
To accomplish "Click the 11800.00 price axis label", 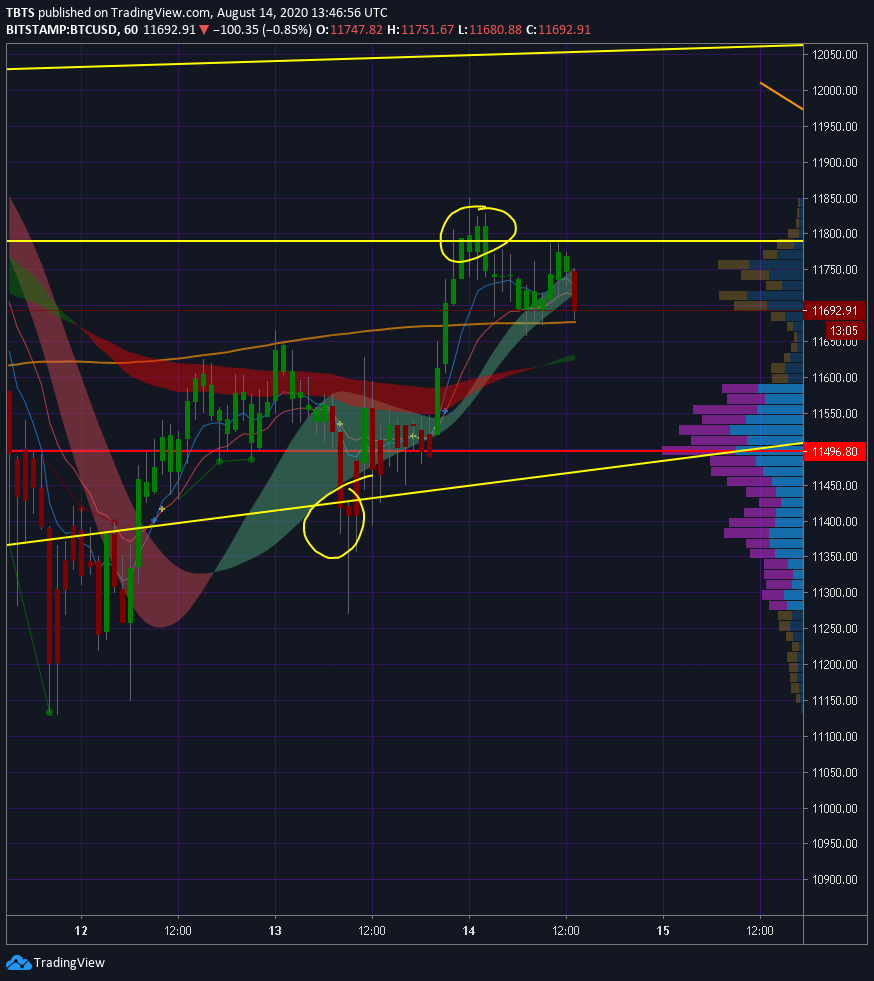I will tap(835, 234).
